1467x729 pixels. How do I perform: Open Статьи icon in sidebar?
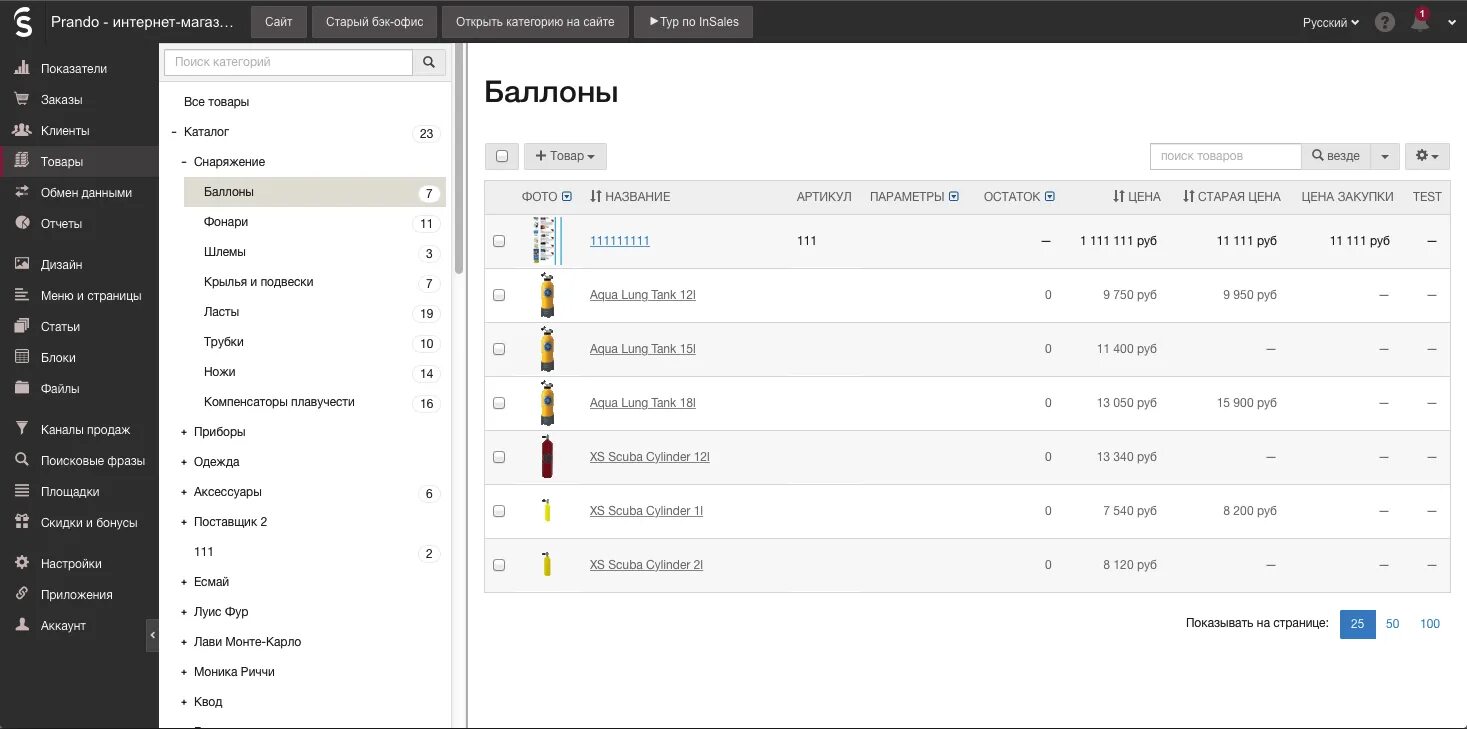pos(21,326)
